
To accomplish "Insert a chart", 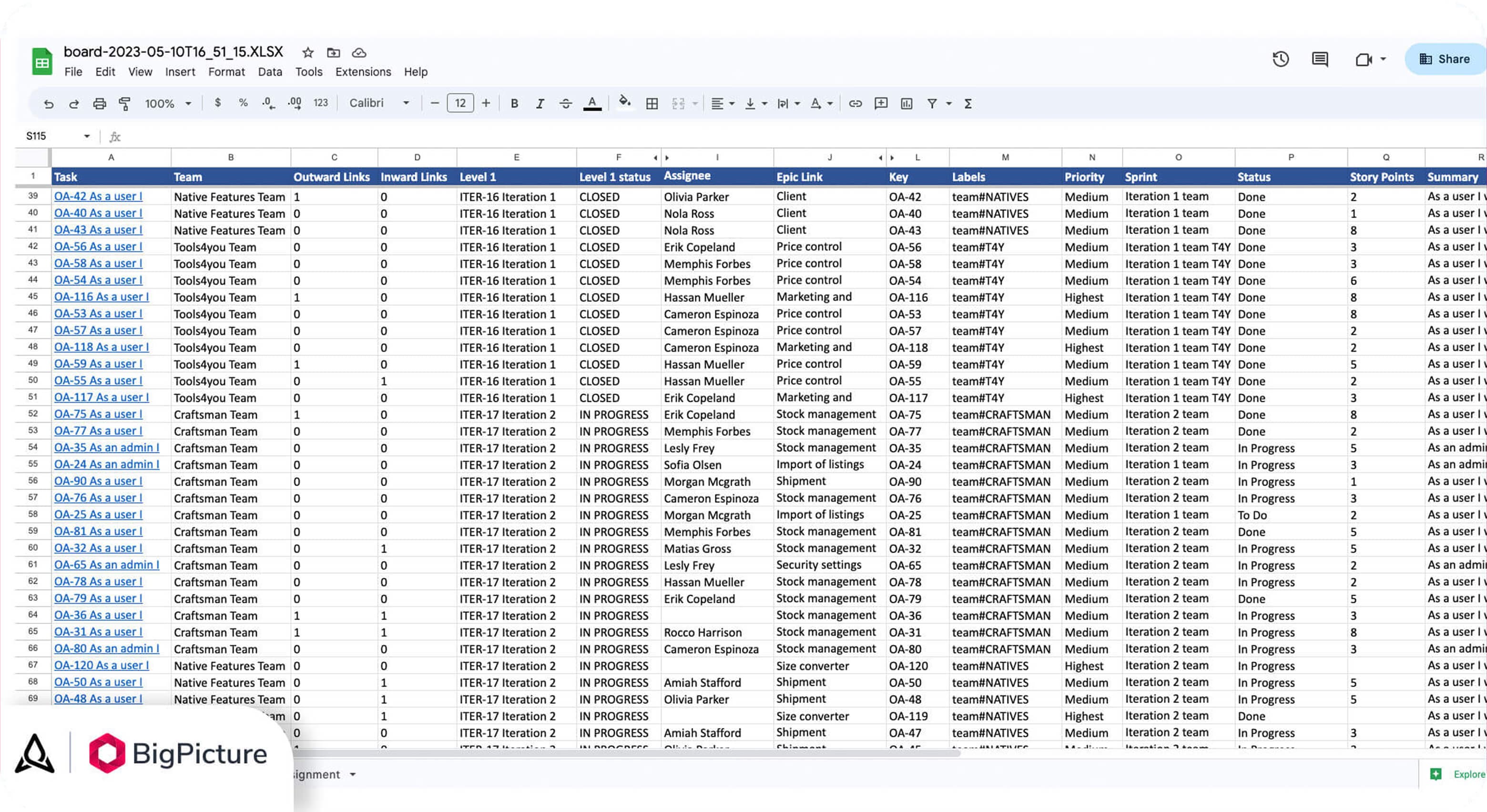I will coord(907,104).
